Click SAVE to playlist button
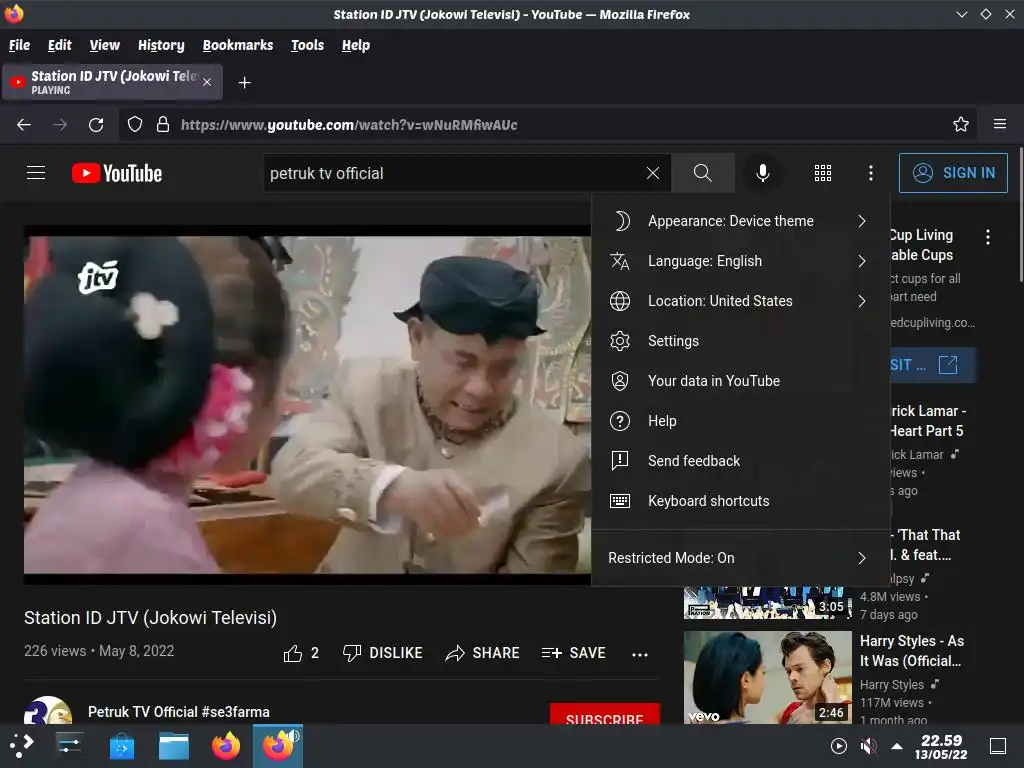This screenshot has width=1024, height=768. click(573, 653)
